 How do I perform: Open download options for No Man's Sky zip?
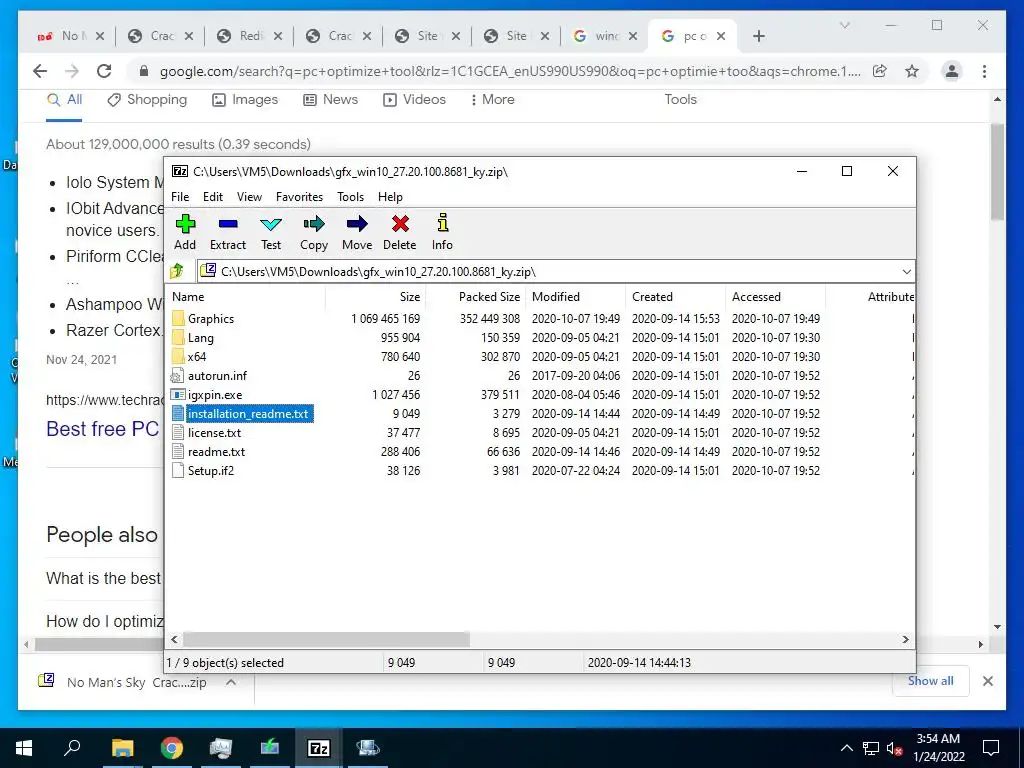pyautogui.click(x=231, y=682)
